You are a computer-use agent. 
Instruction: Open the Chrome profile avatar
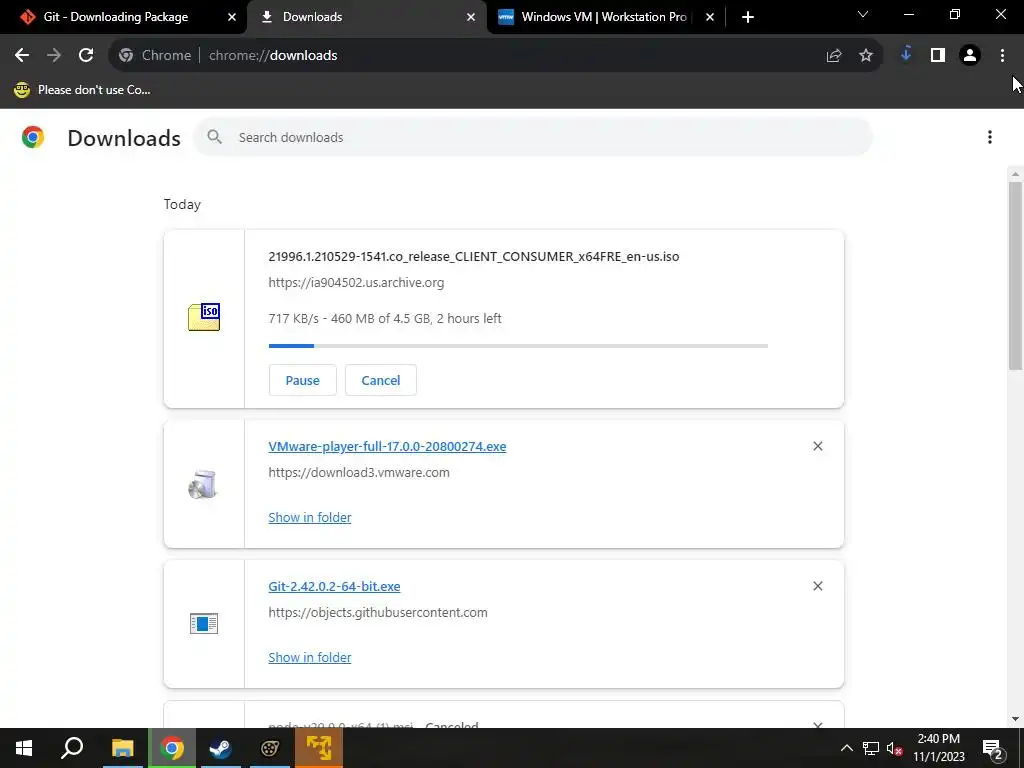click(x=970, y=56)
